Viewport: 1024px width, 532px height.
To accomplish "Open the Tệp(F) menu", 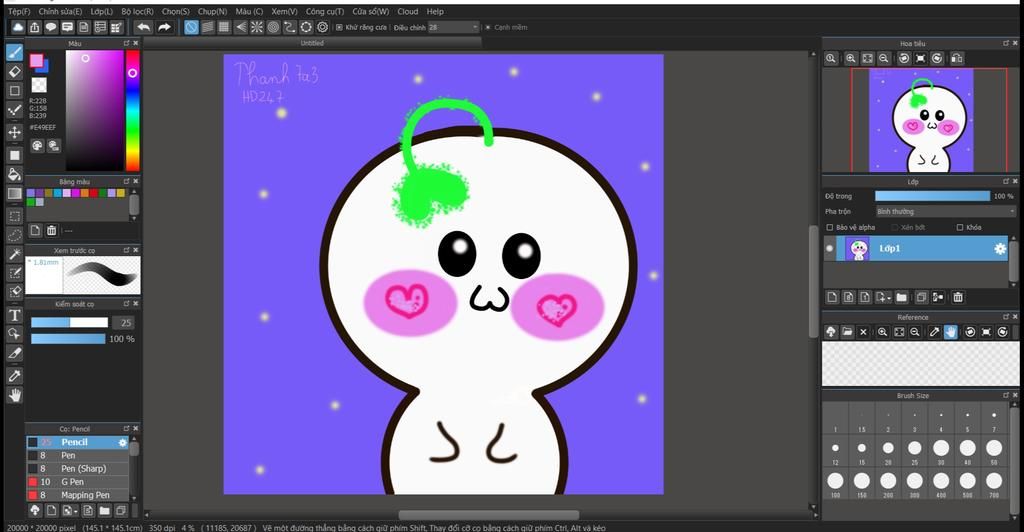I will click(19, 12).
